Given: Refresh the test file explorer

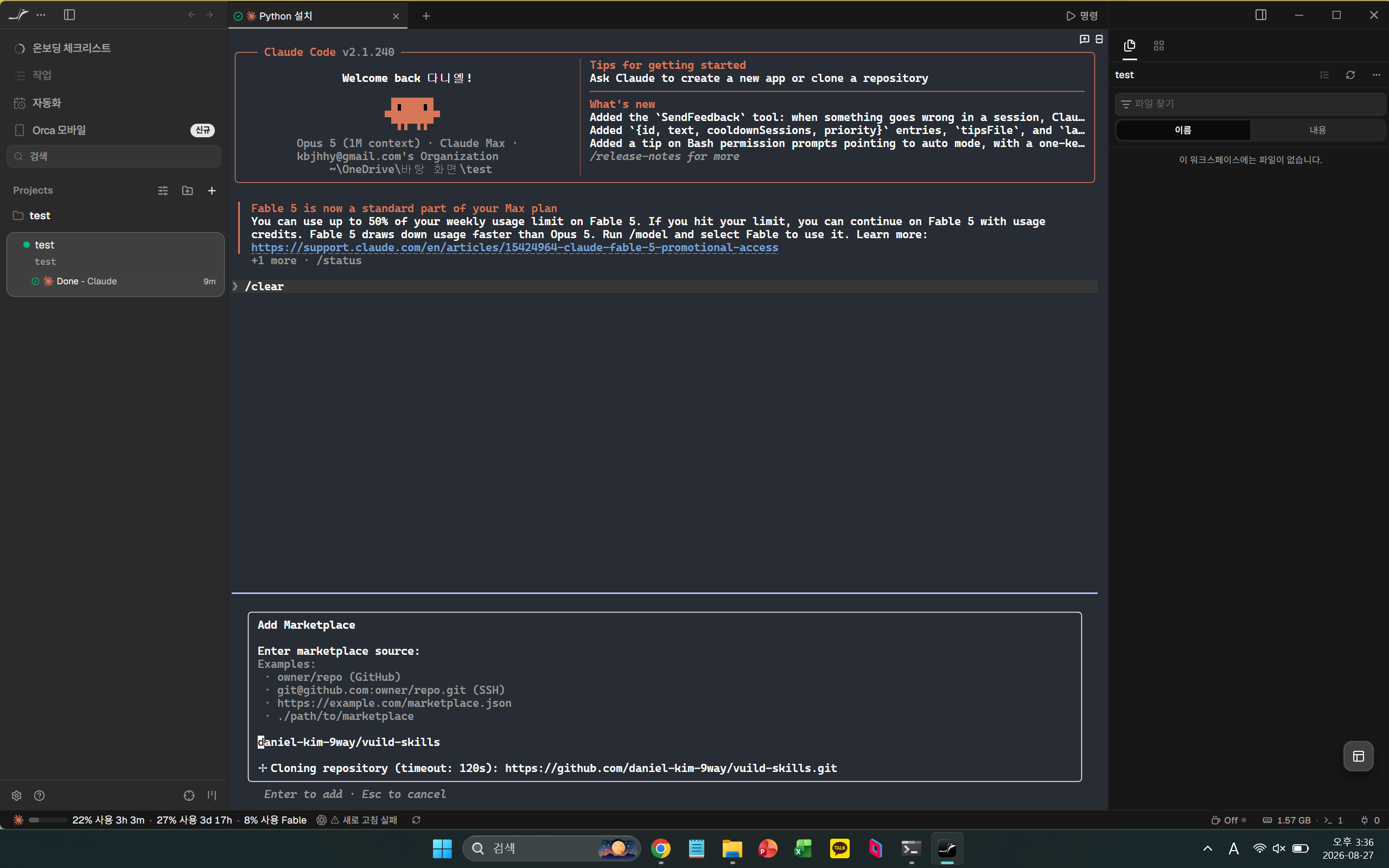Looking at the screenshot, I should point(1350,75).
